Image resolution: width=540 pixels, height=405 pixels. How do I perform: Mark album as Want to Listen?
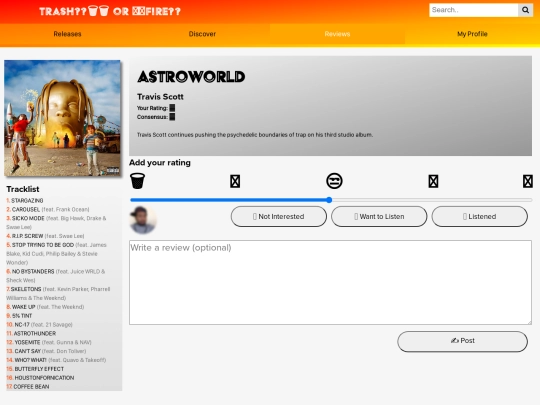click(x=379, y=216)
